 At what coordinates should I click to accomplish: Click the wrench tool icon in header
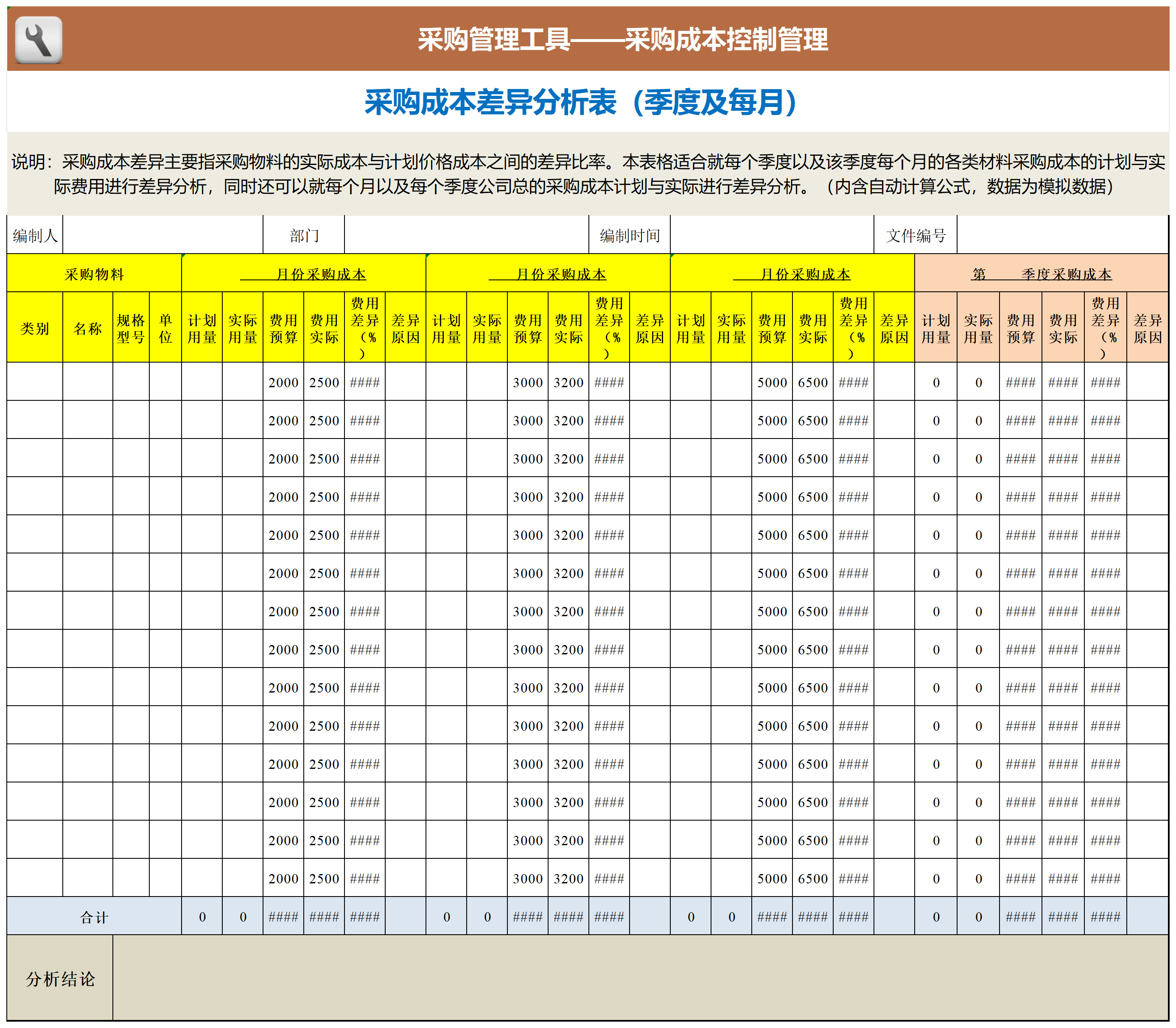[x=39, y=39]
